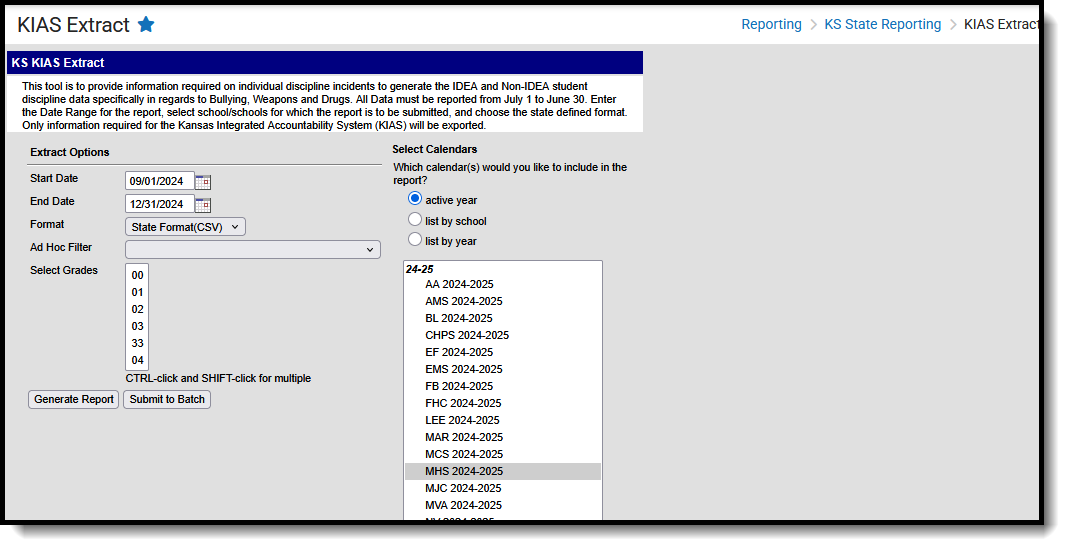Select the MJC 2024-2025 calendar
1069x550 pixels.
502,489
